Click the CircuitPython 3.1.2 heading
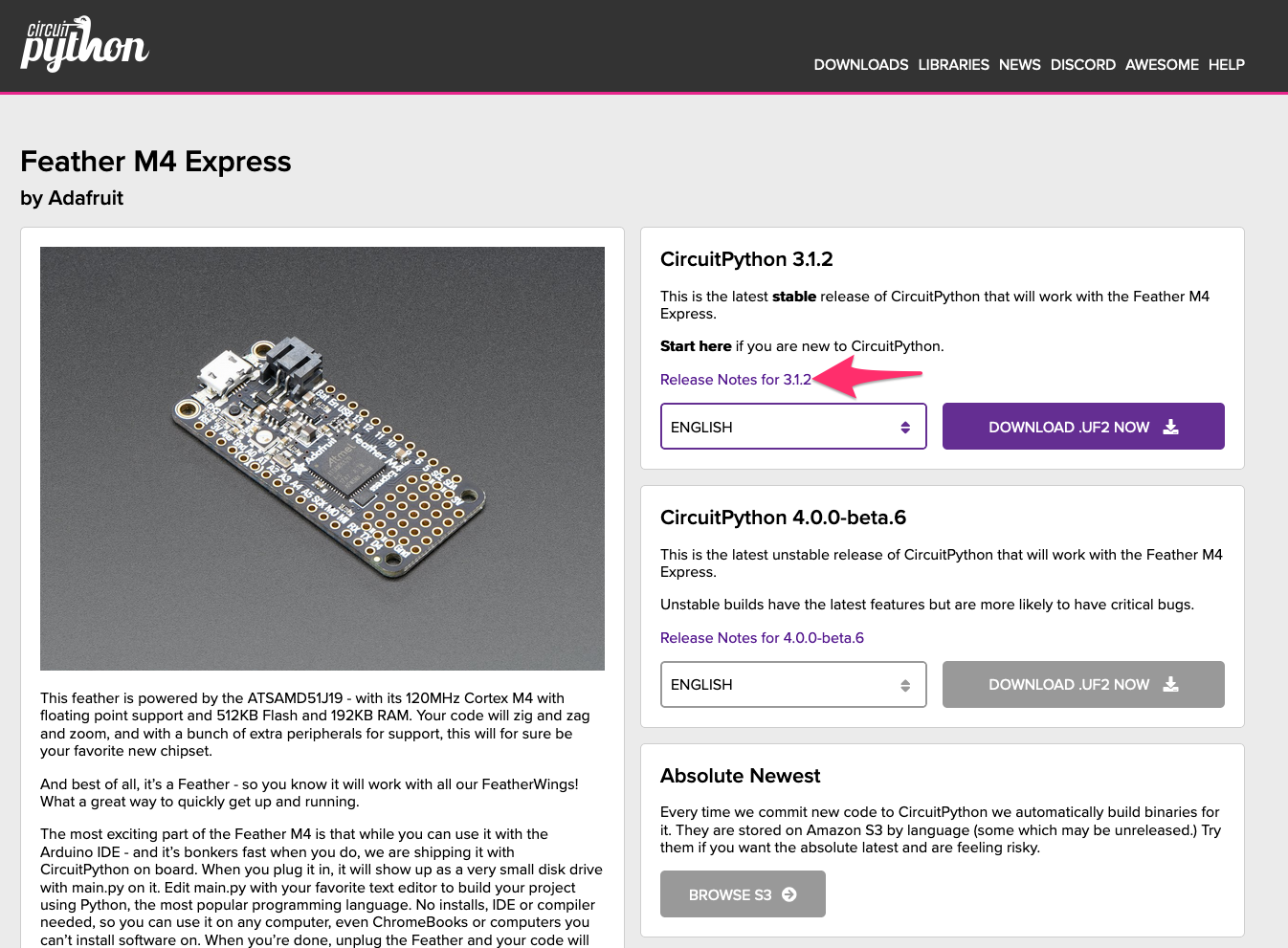 coord(746,259)
